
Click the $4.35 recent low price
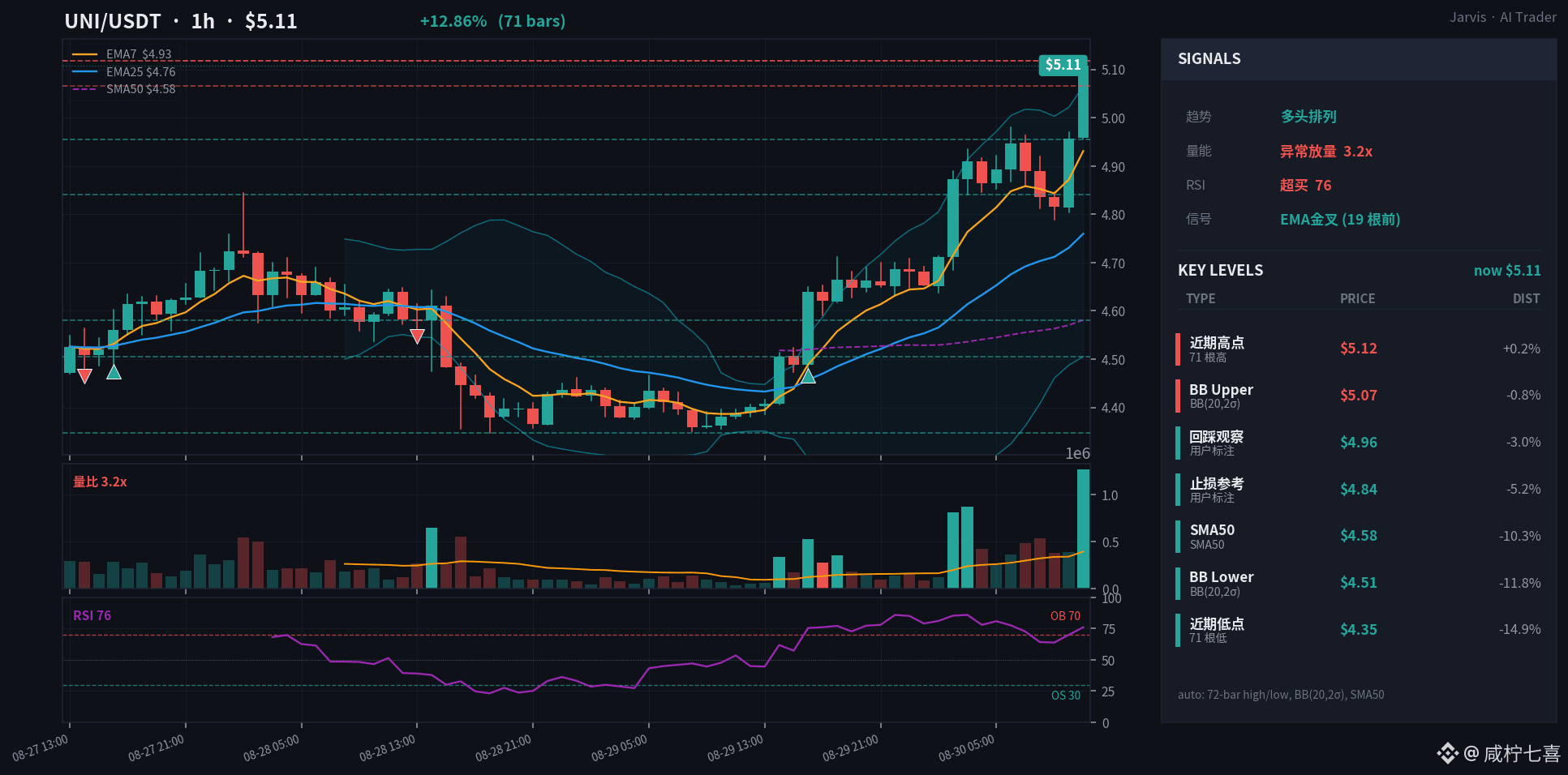click(1359, 630)
